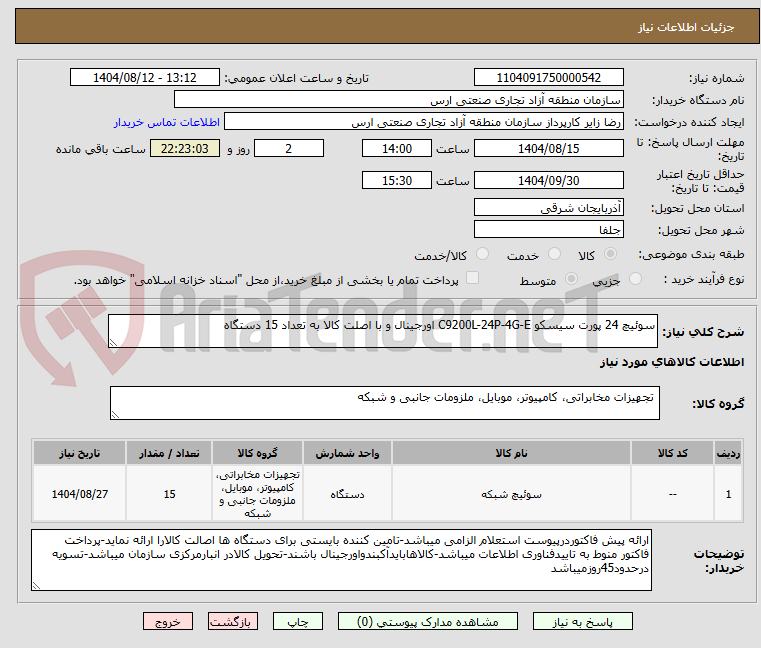Click the announcement date field 1404/08/12 - 13:12
This screenshot has width=761, height=648.
pyautogui.click(x=145, y=78)
